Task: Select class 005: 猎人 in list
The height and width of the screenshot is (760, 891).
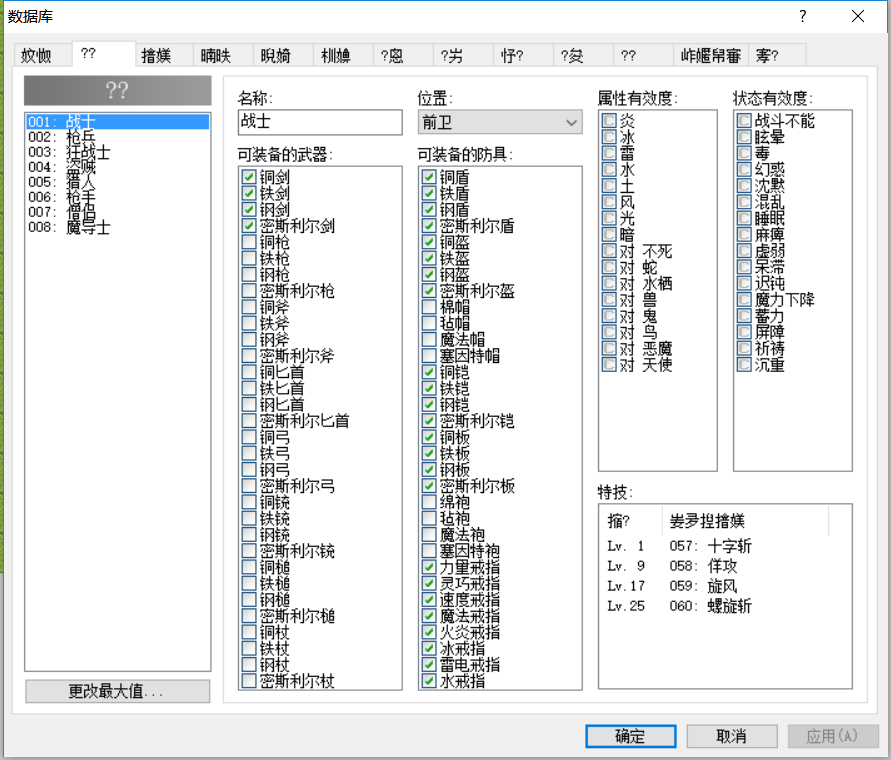Action: click(118, 182)
